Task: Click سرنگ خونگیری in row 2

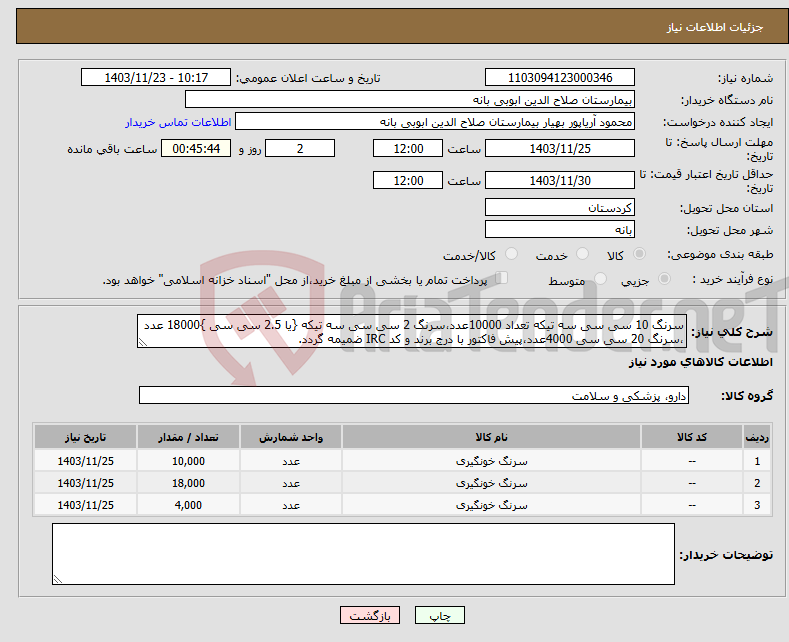Action: (x=491, y=483)
